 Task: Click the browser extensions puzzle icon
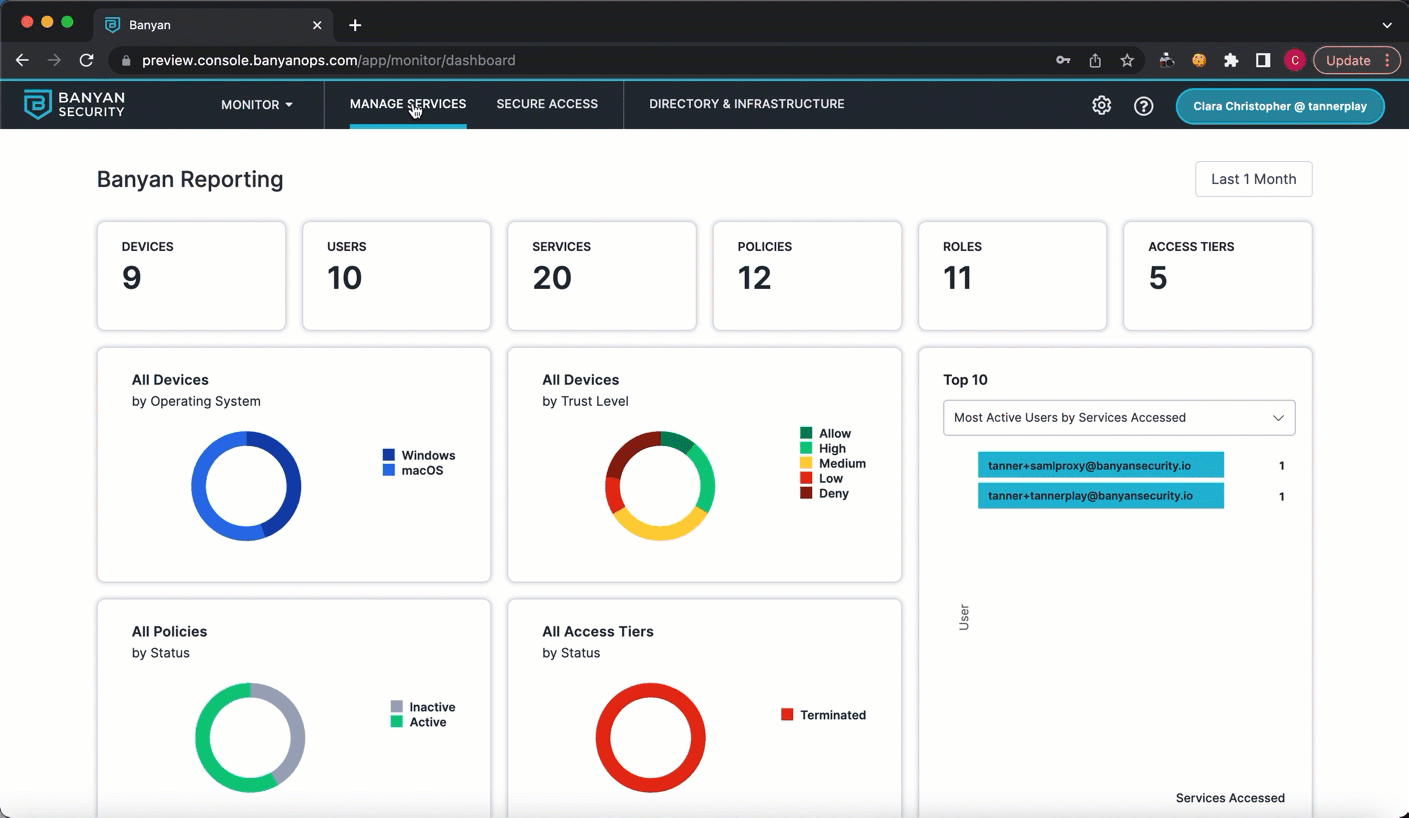(1231, 60)
